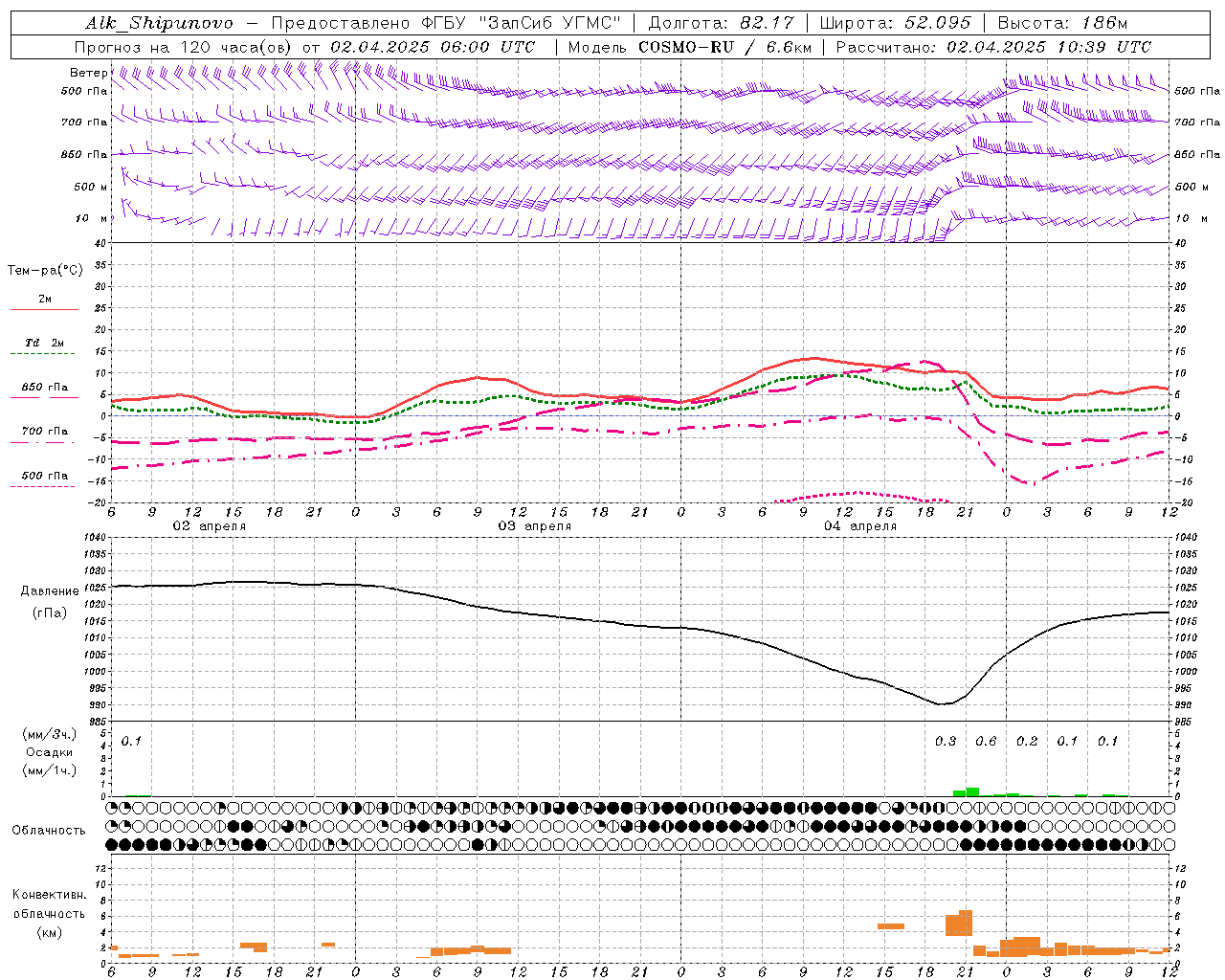
Task: Select the dashed line sample under 'Td 2м'
Action: click(44, 354)
